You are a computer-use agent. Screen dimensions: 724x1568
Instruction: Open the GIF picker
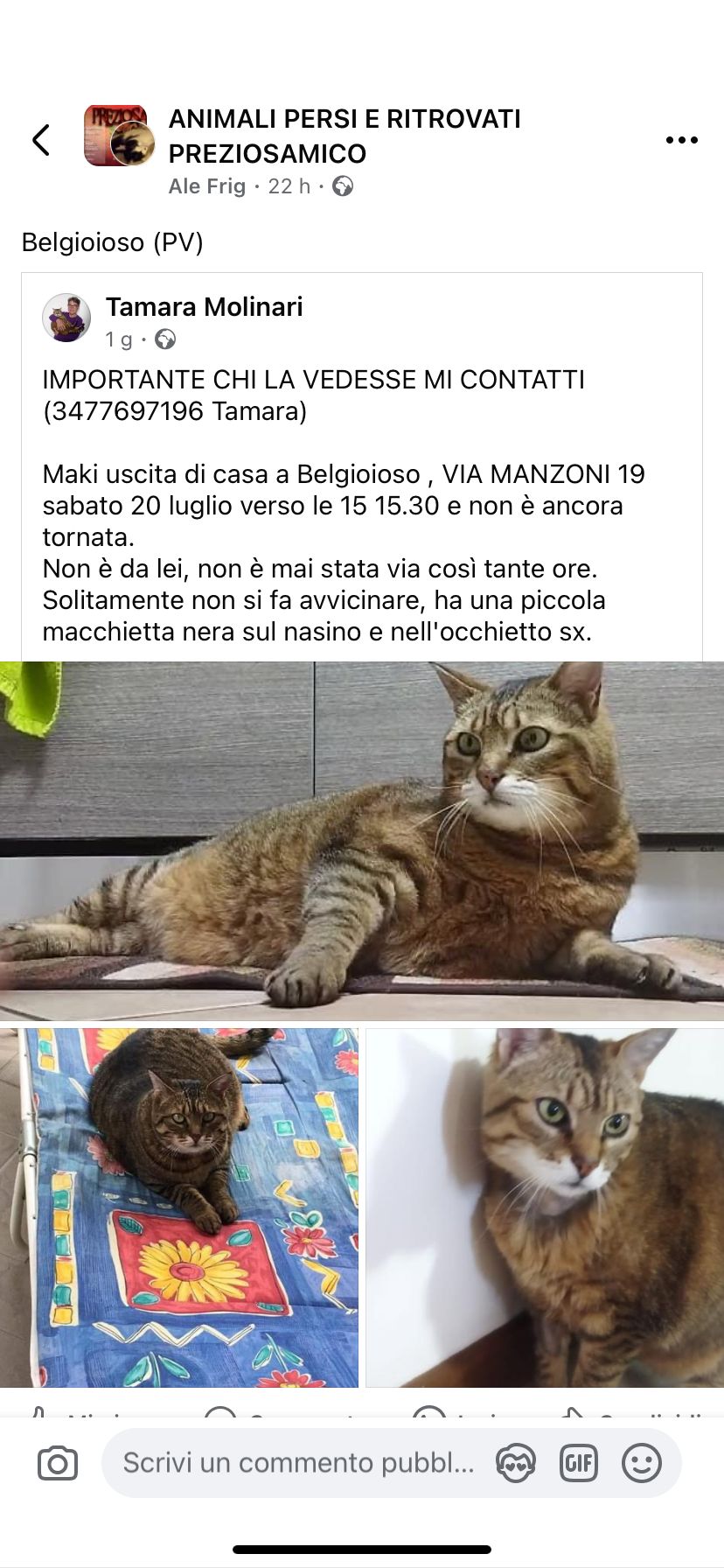pyautogui.click(x=578, y=1463)
